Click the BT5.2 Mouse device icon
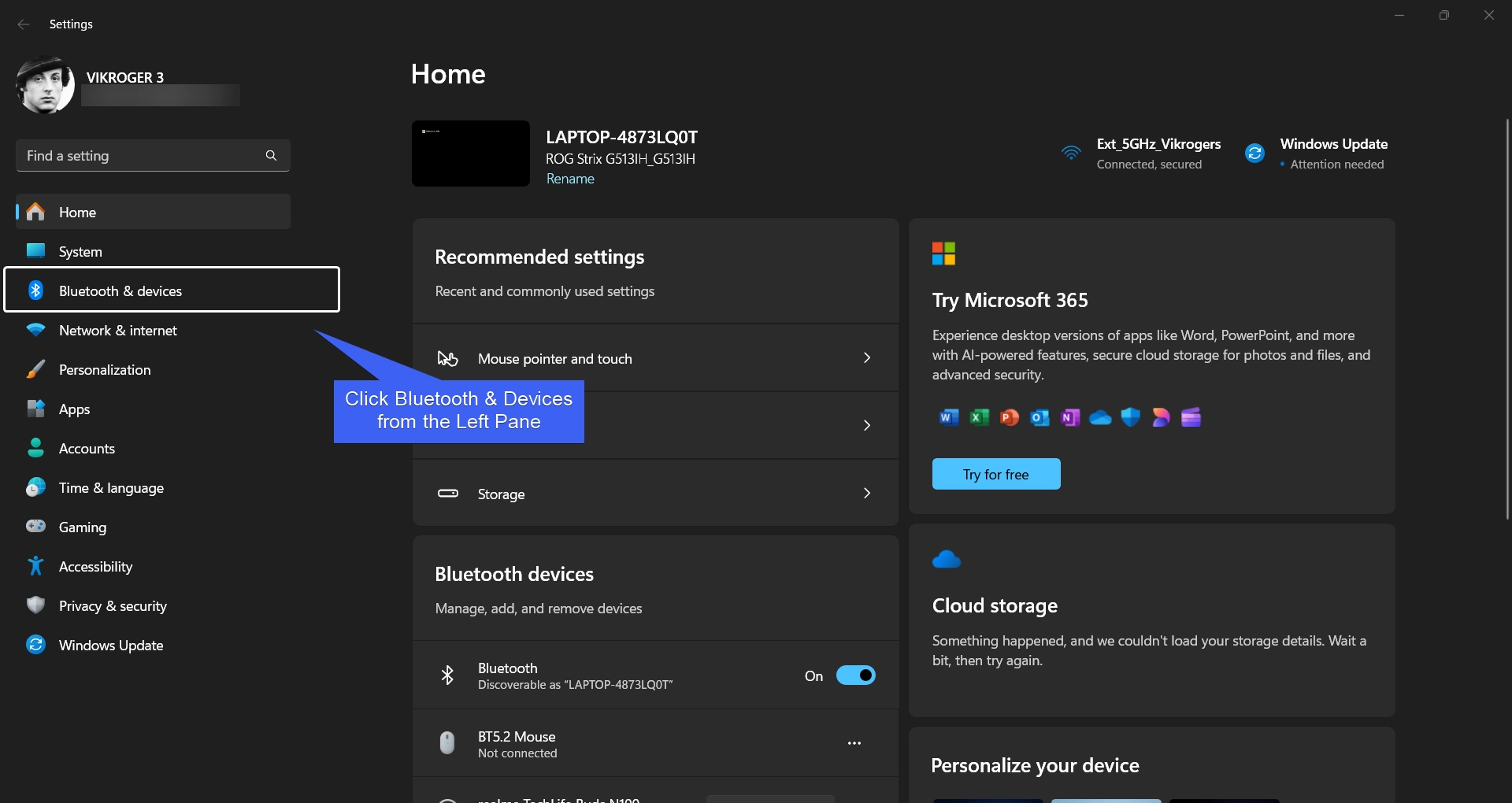Screen dimensions: 1512x803 (x=447, y=742)
